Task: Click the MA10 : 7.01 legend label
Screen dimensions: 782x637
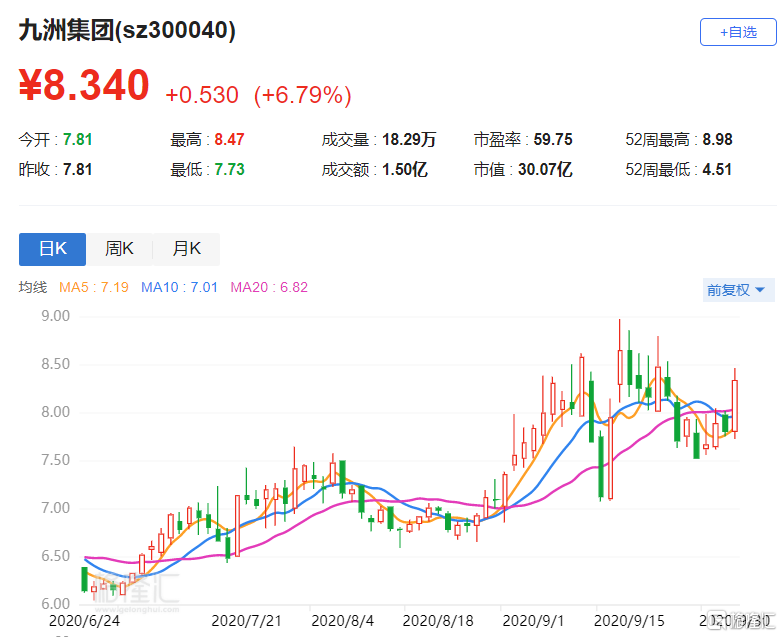Action: click(180, 287)
